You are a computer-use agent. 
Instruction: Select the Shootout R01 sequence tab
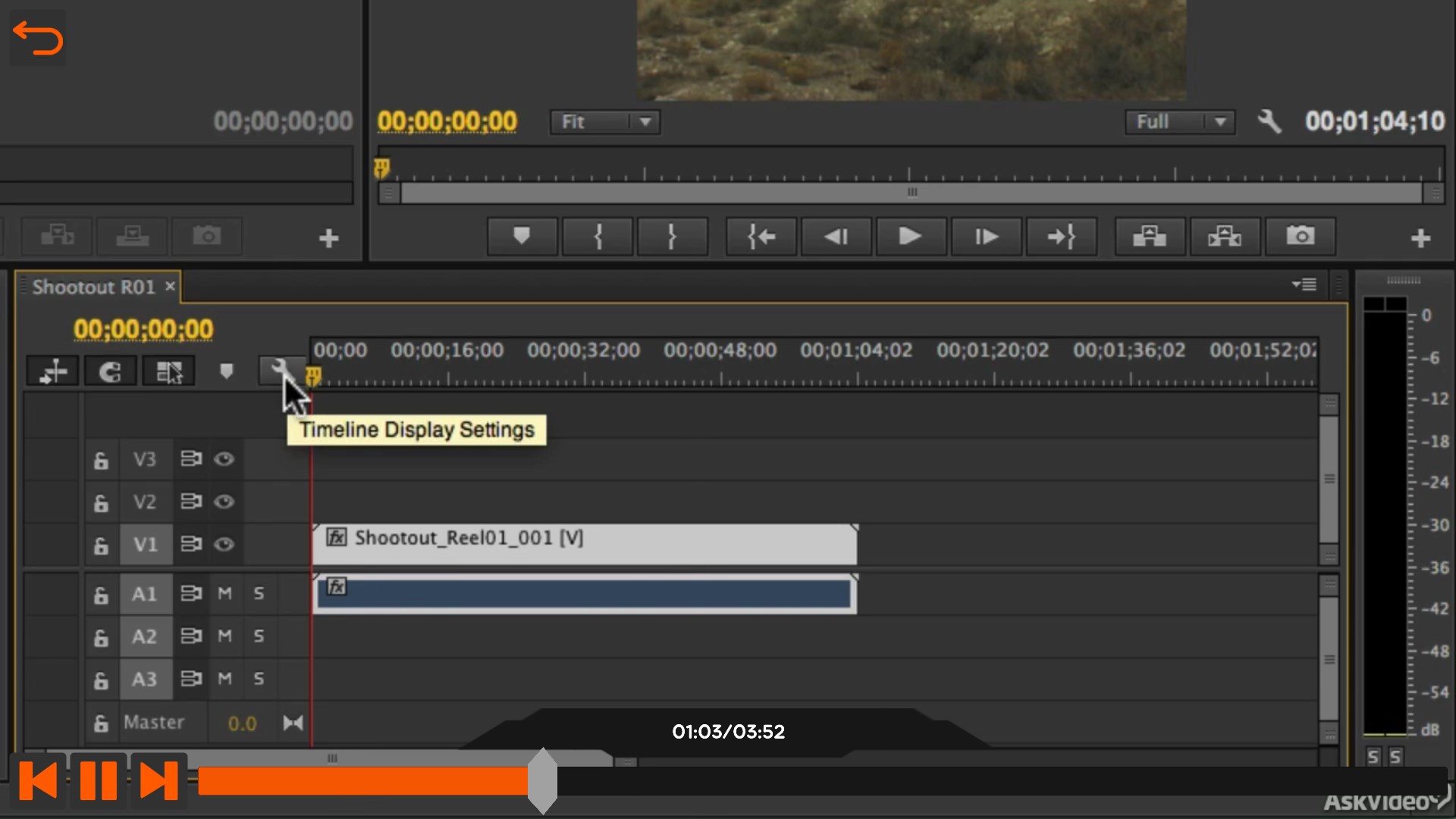[94, 287]
